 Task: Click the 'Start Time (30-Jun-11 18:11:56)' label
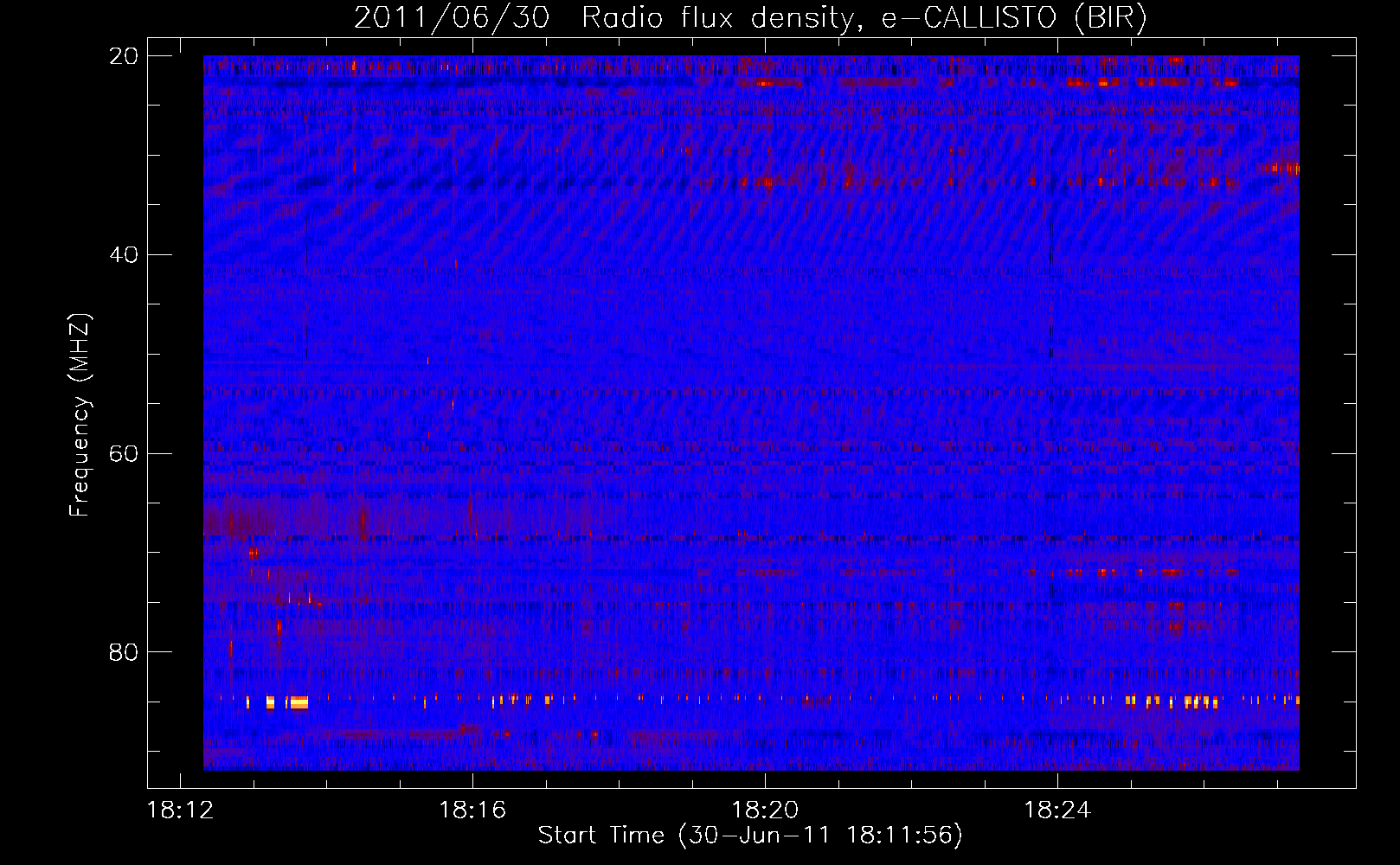point(750,836)
